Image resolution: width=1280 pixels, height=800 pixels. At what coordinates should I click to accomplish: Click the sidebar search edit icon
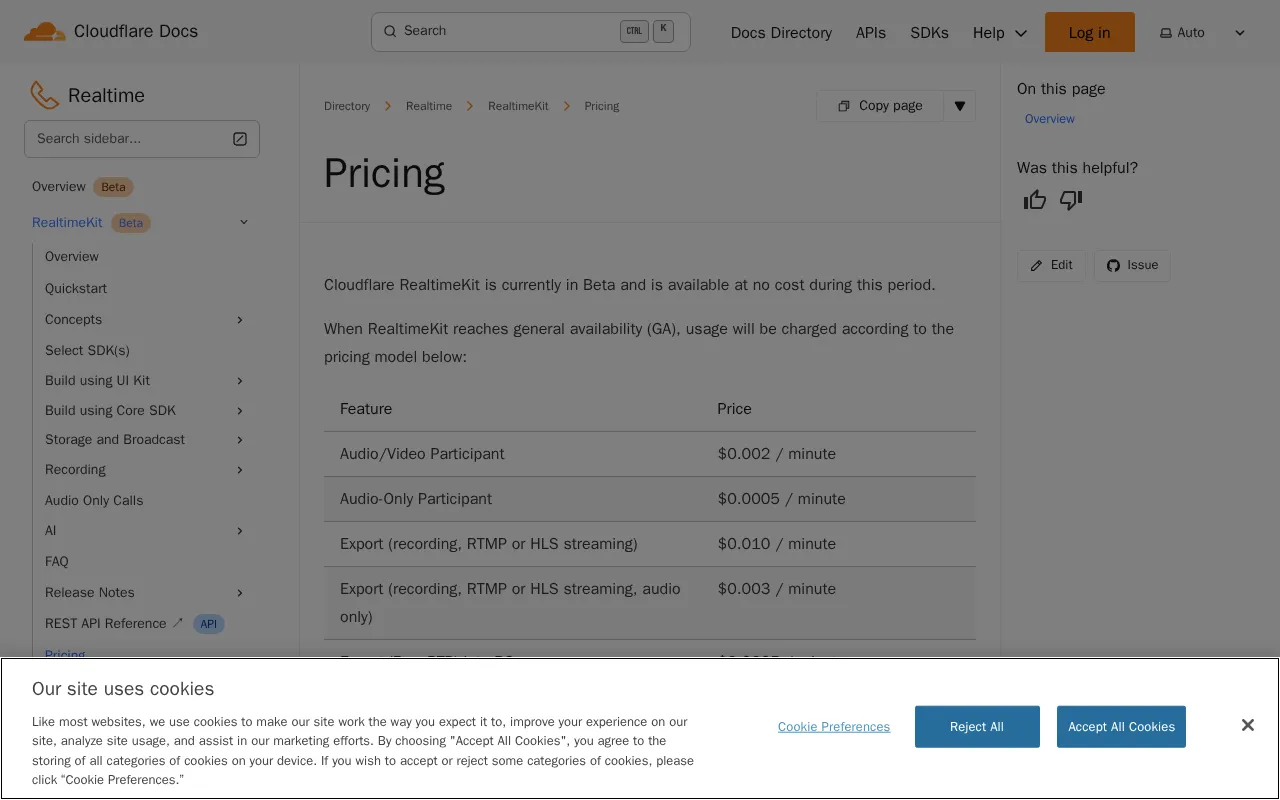tap(240, 139)
